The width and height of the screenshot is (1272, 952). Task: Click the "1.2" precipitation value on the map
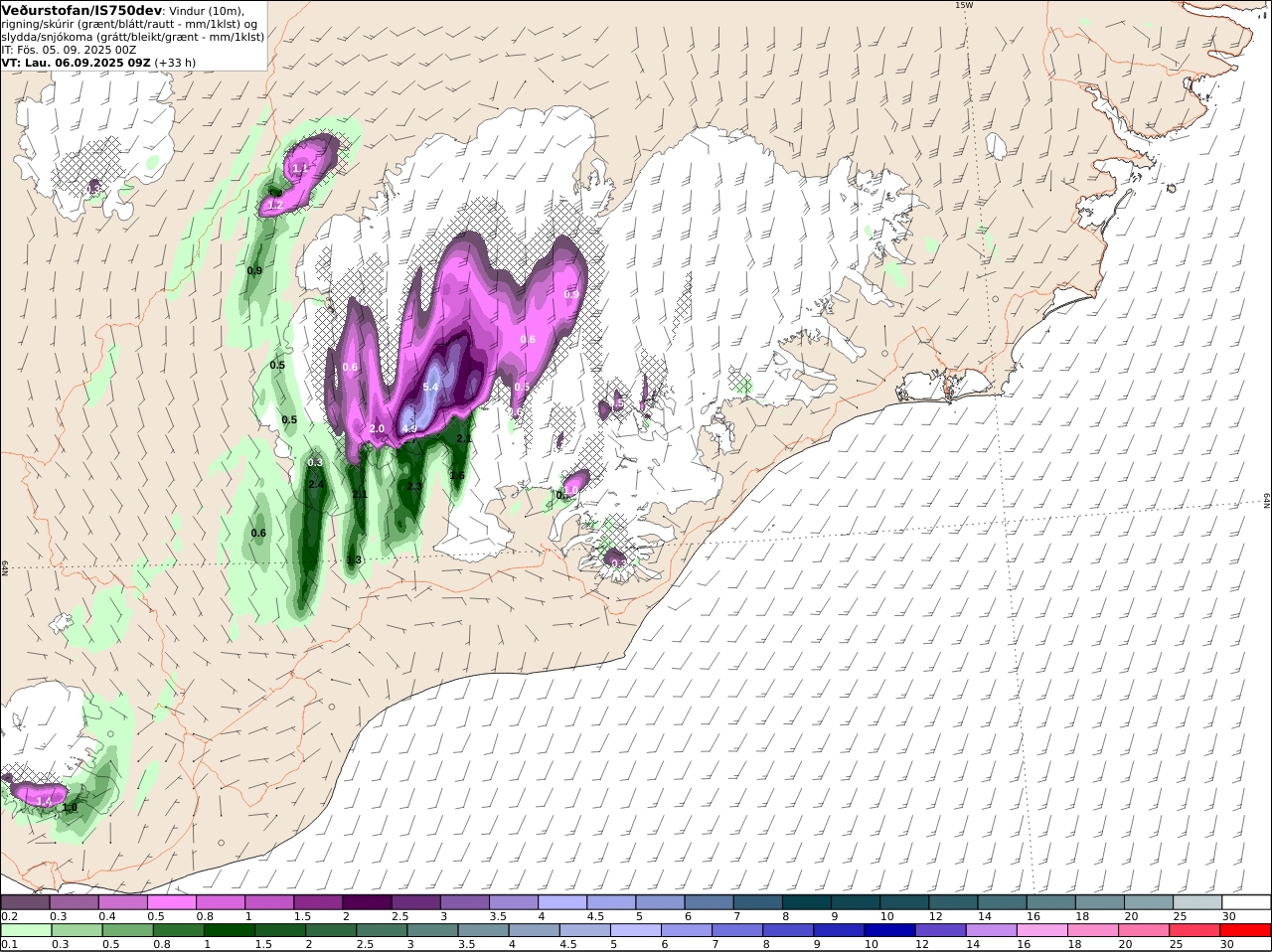(x=276, y=206)
